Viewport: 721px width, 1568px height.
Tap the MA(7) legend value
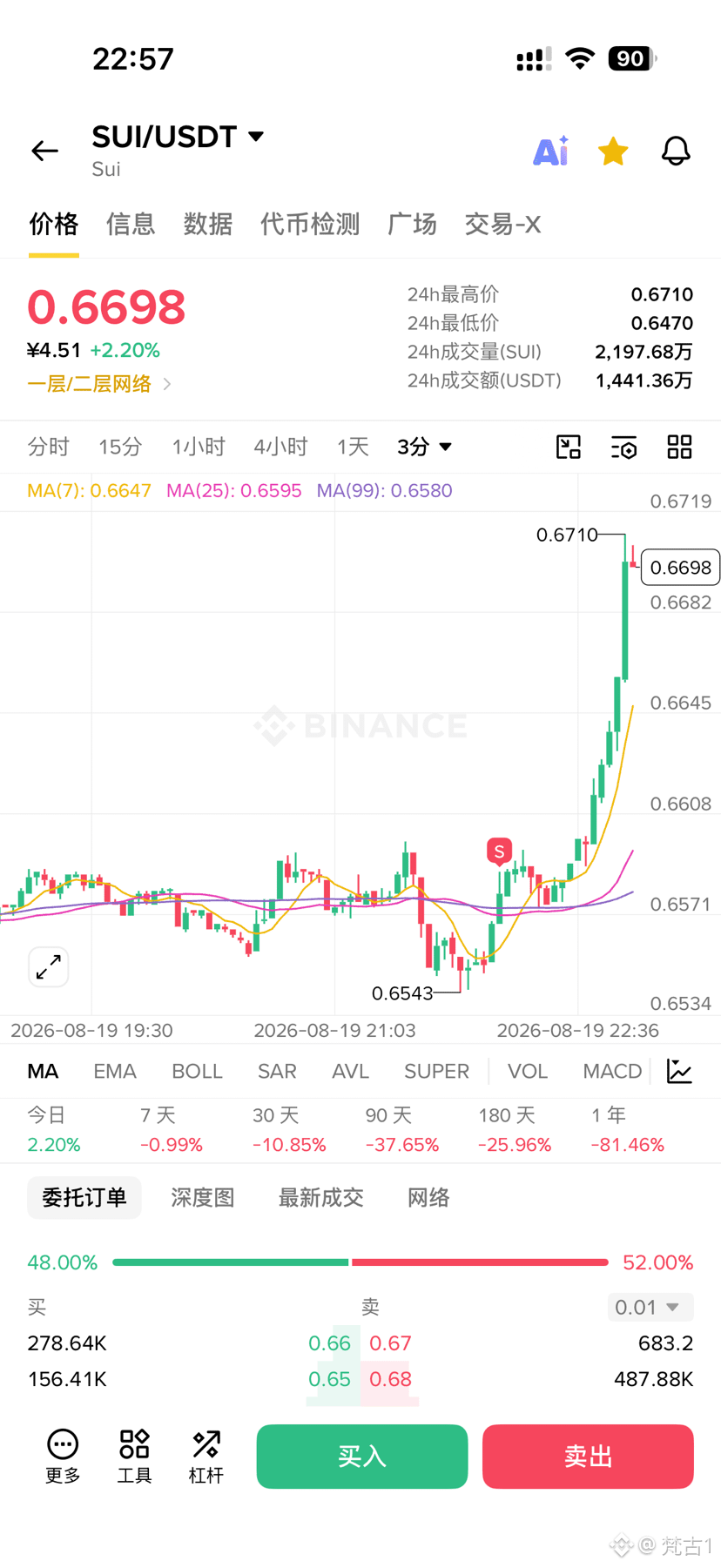pyautogui.click(x=90, y=490)
